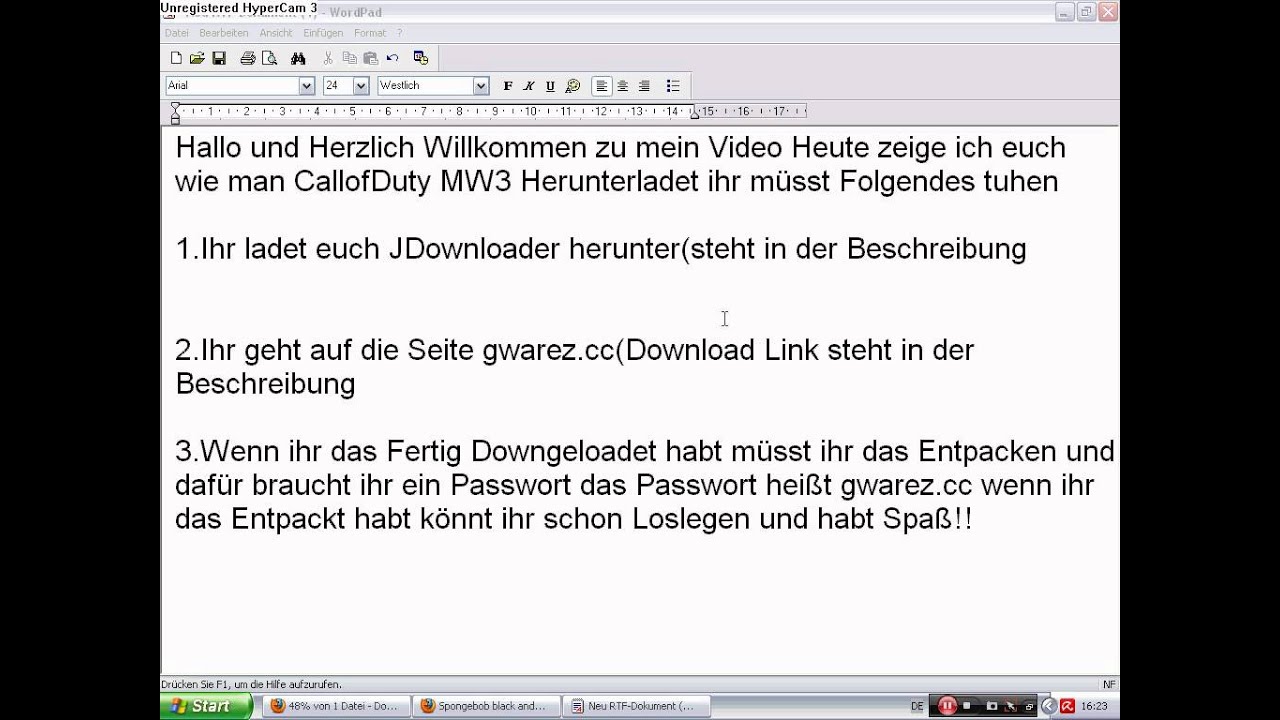This screenshot has width=1280, height=720.
Task: Align text to the right
Action: tap(644, 86)
